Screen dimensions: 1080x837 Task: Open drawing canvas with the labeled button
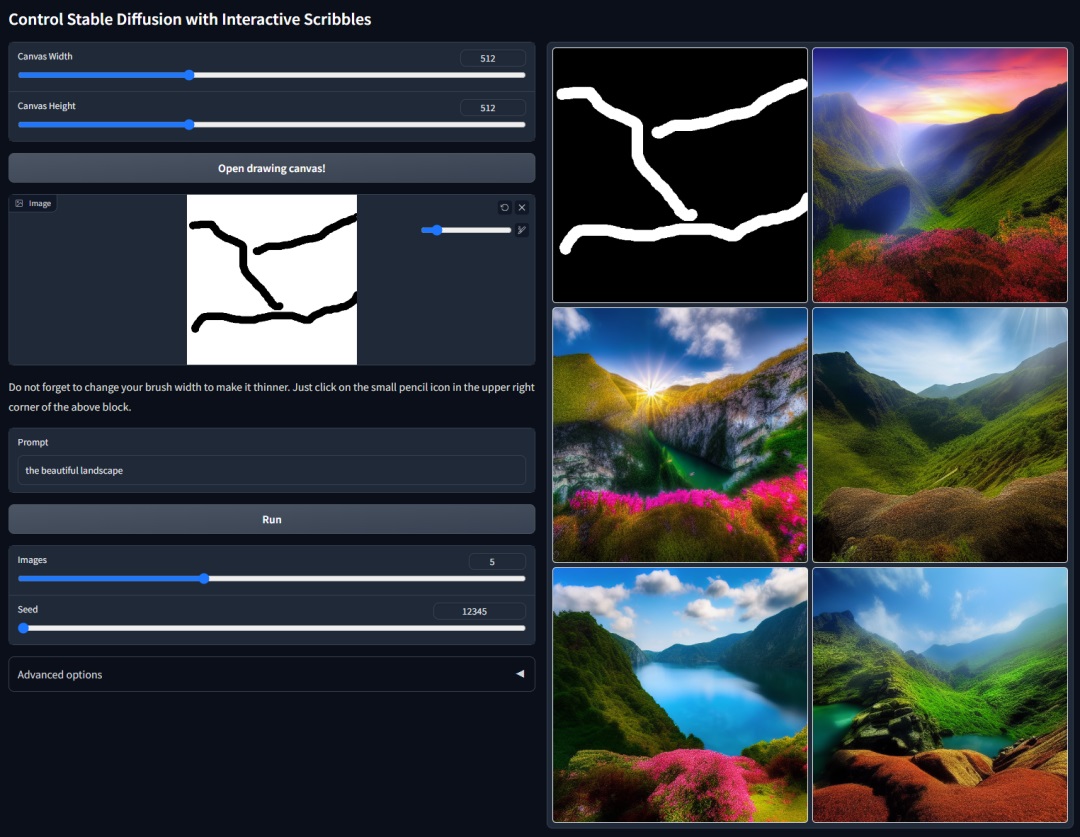click(271, 167)
